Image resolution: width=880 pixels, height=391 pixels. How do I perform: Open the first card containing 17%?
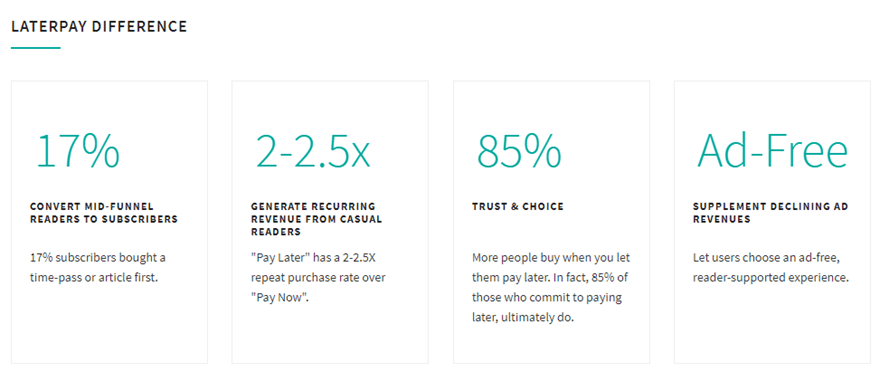click(x=109, y=222)
